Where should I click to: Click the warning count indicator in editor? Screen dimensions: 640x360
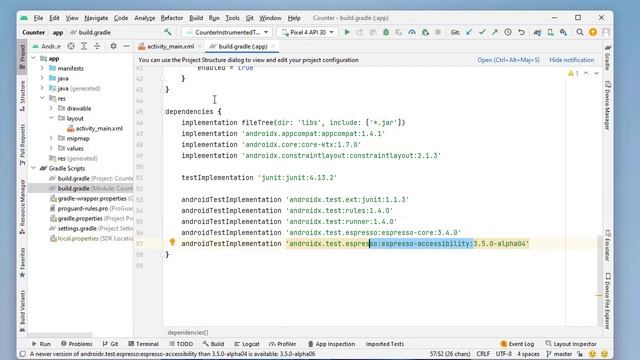(x=573, y=73)
